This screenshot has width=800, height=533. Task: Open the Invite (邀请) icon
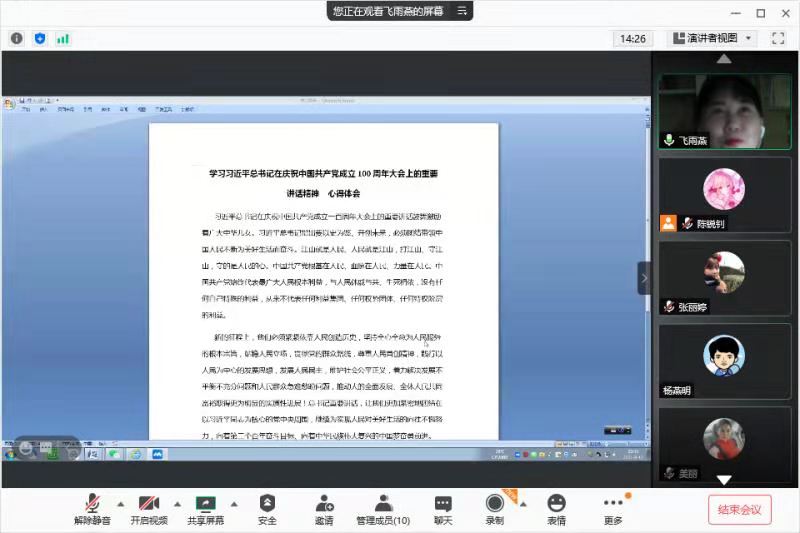[x=324, y=503]
